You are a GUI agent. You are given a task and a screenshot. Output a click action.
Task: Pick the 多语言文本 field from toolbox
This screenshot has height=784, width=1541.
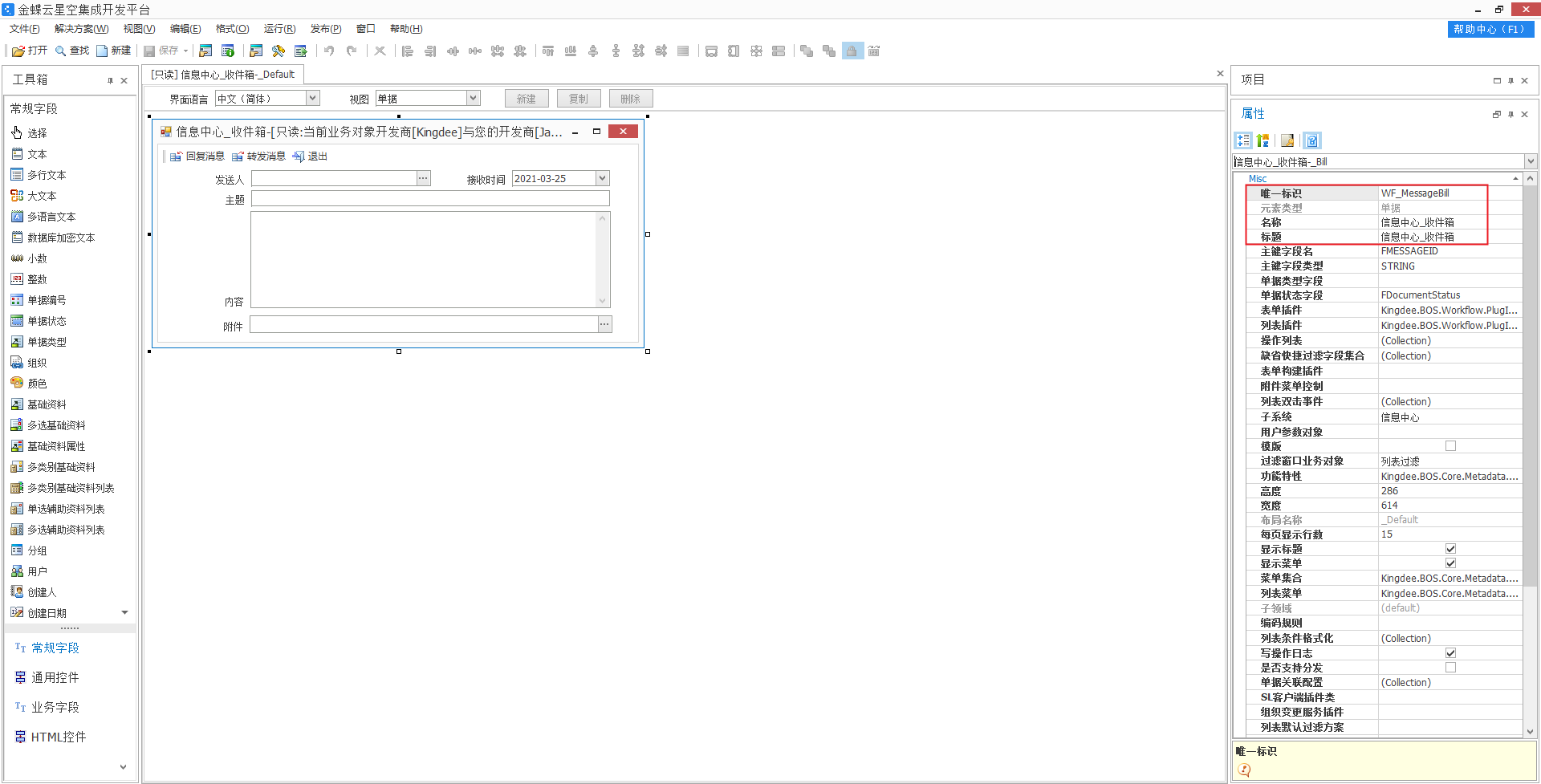click(x=43, y=217)
